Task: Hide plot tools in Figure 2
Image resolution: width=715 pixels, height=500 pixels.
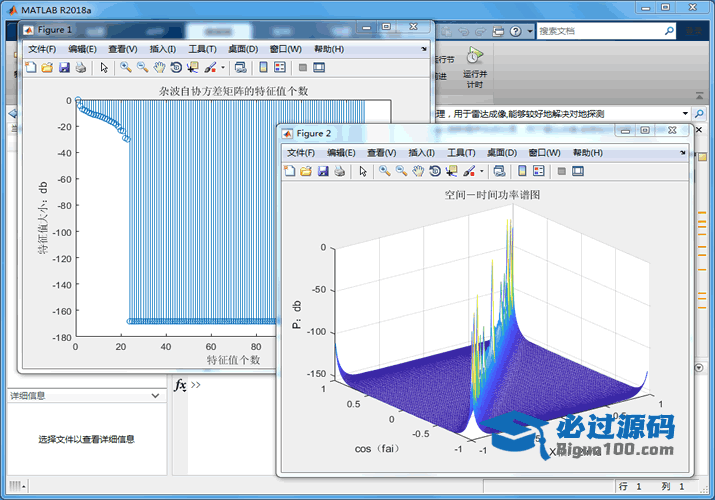Action: click(561, 171)
